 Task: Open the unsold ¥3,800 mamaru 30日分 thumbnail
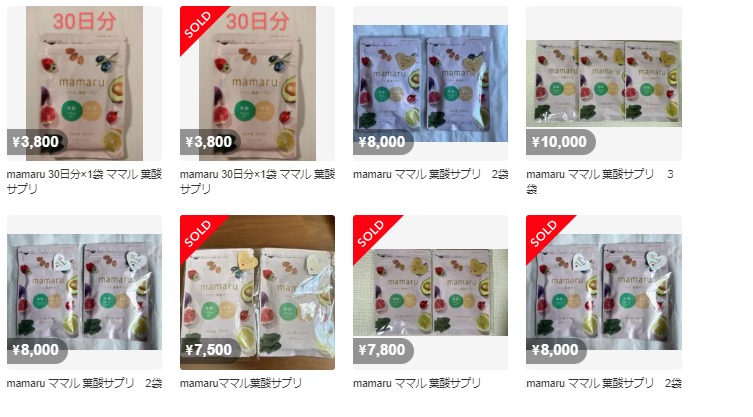click(85, 83)
